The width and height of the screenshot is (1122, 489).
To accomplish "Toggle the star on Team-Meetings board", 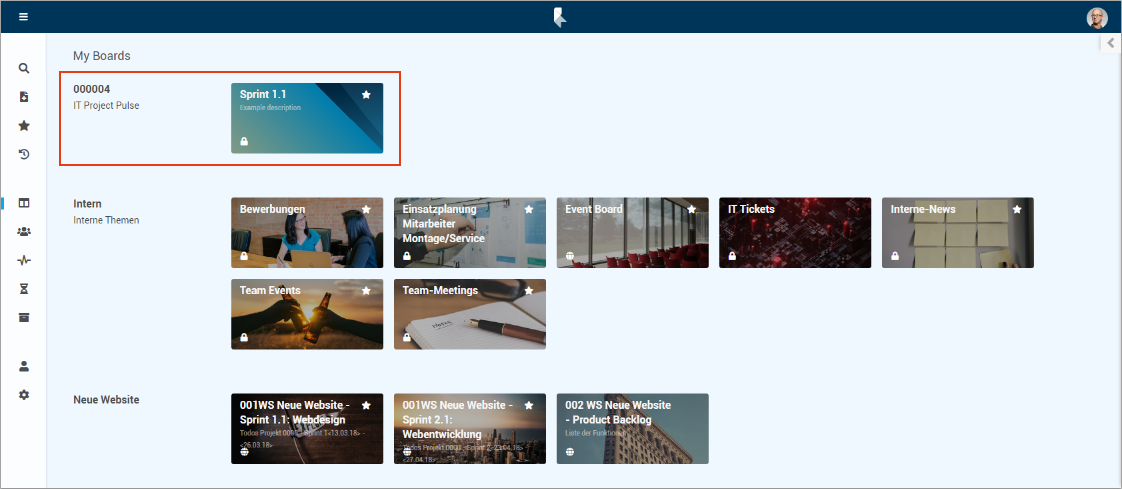I will pyautogui.click(x=529, y=291).
